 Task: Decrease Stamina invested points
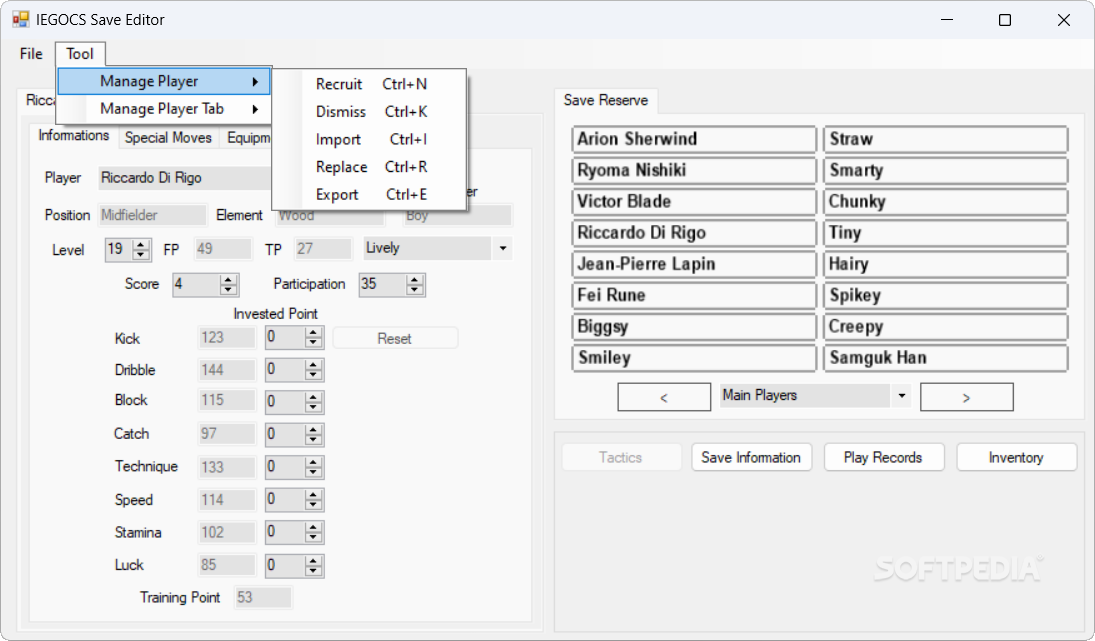pos(314,537)
